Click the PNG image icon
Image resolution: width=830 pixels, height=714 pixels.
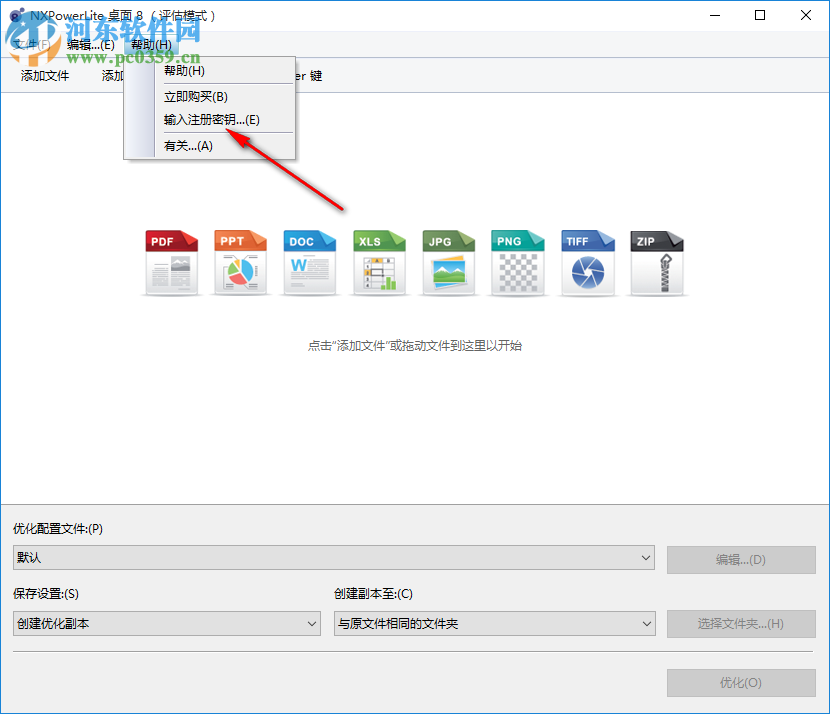[x=517, y=262]
